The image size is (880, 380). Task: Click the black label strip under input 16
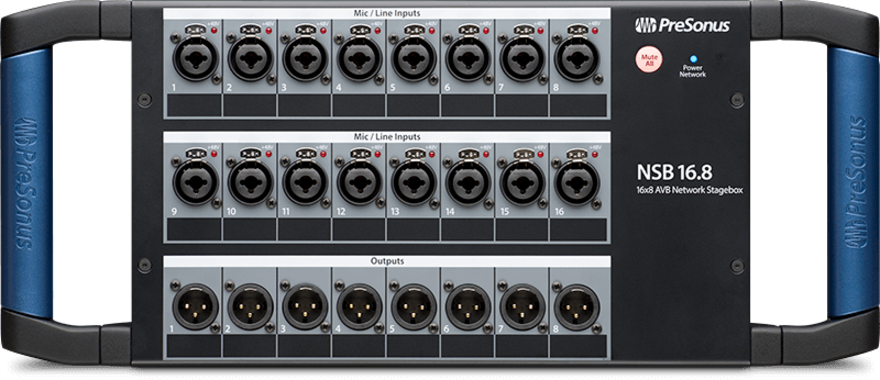[x=578, y=230]
